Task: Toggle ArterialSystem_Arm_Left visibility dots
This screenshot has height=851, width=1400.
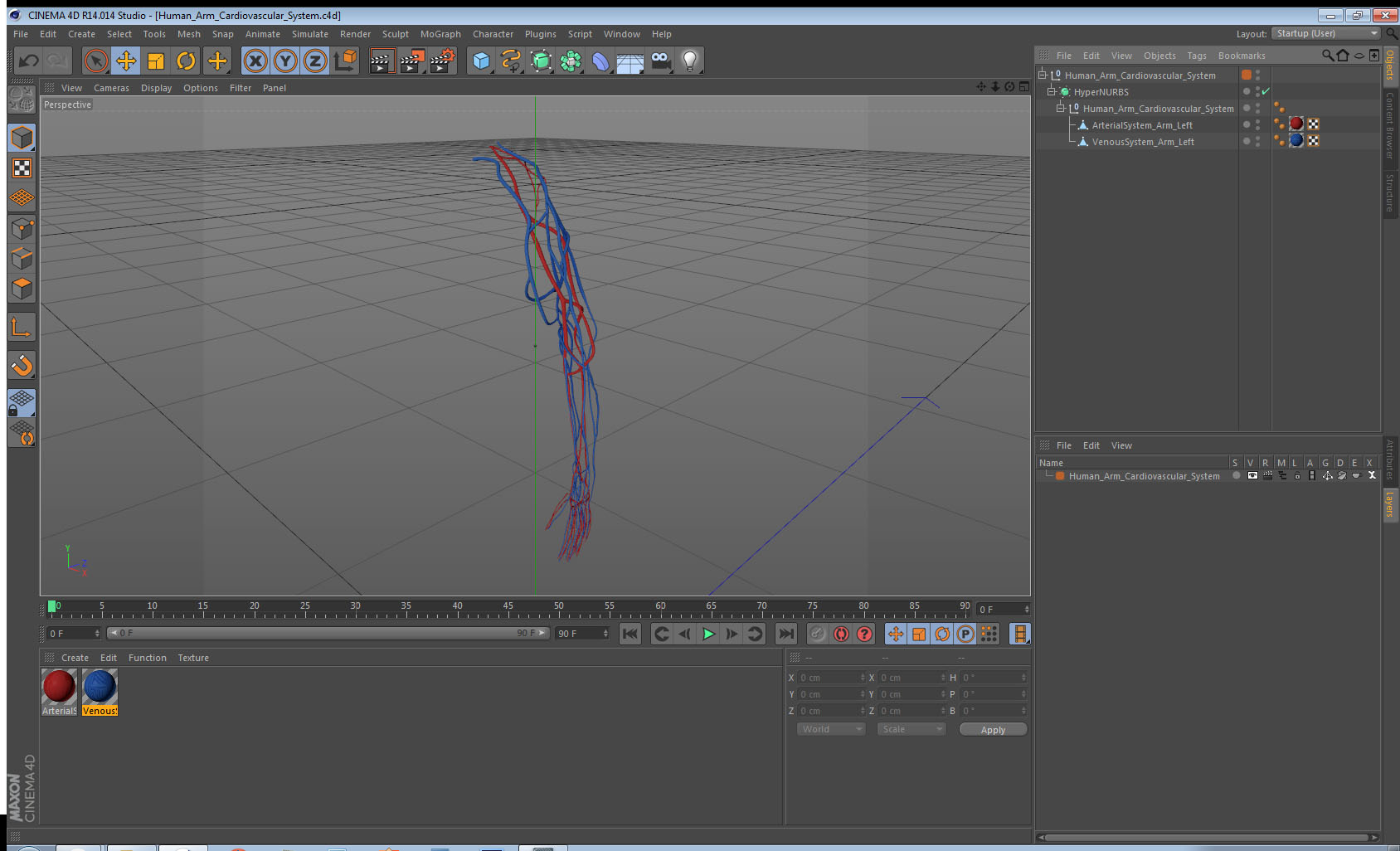Action: tap(1258, 124)
